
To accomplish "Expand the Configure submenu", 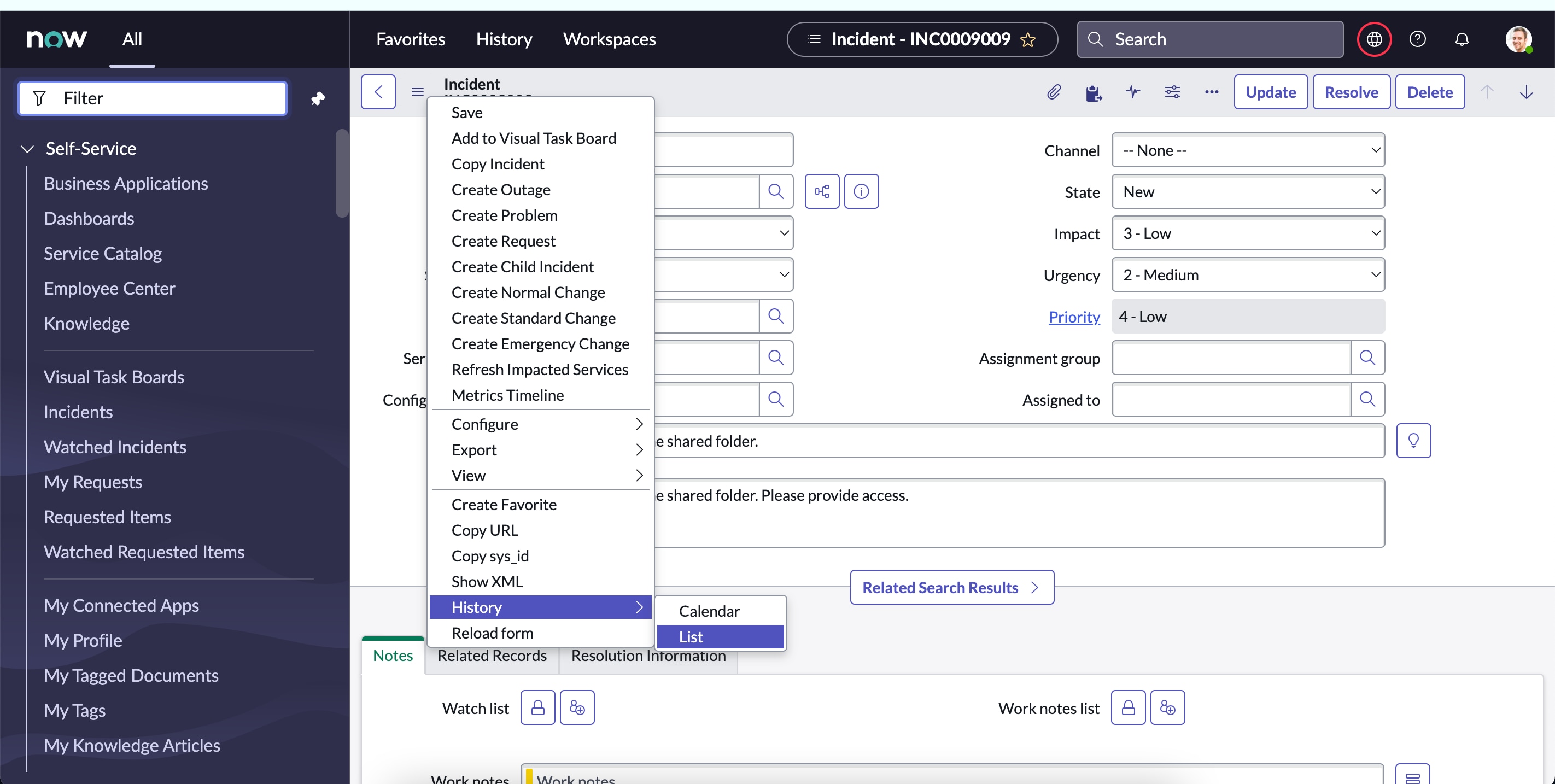I will tap(540, 424).
